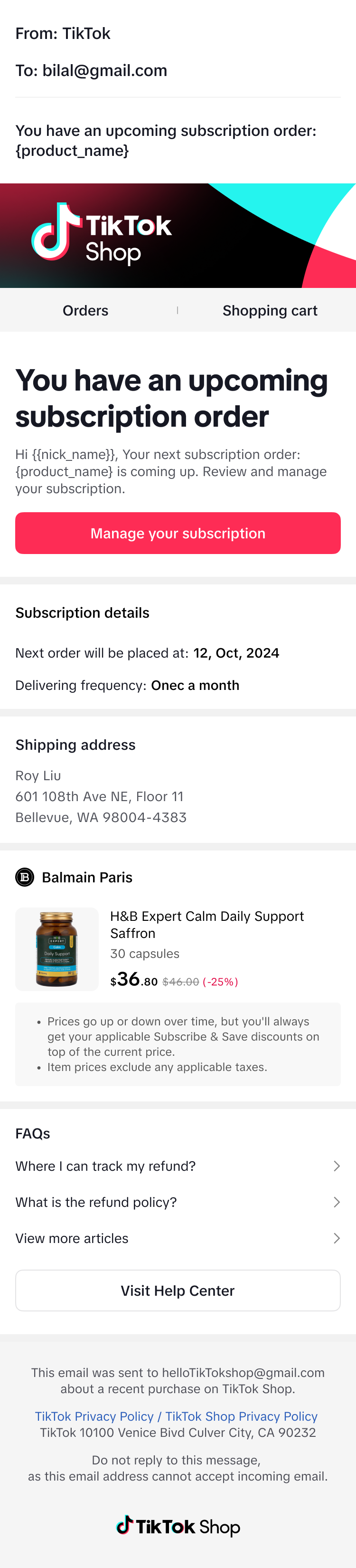Click the H&B Expert Calm product title
The height and width of the screenshot is (1568, 356).
(x=207, y=925)
